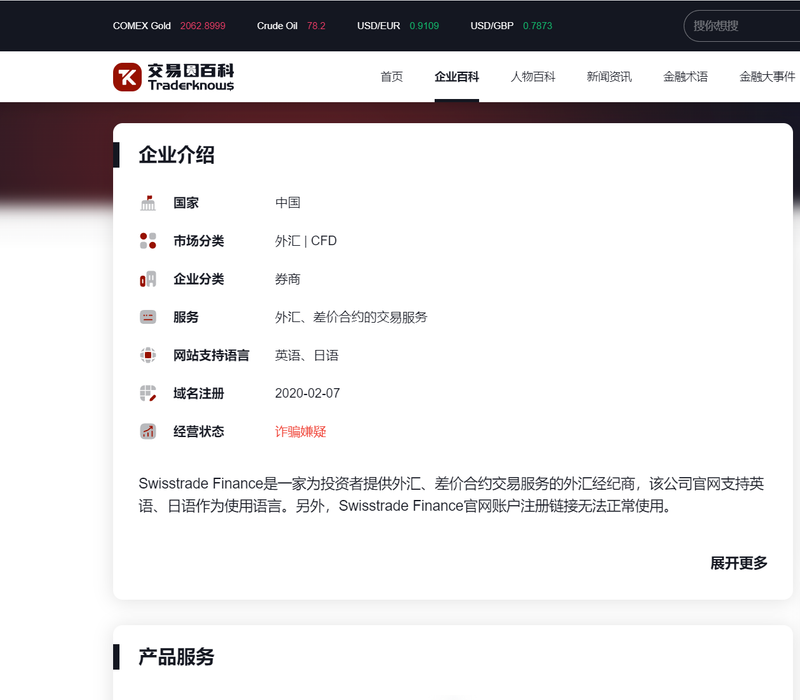Click the 企业介绍 section heading
The height and width of the screenshot is (700, 800).
tap(177, 155)
